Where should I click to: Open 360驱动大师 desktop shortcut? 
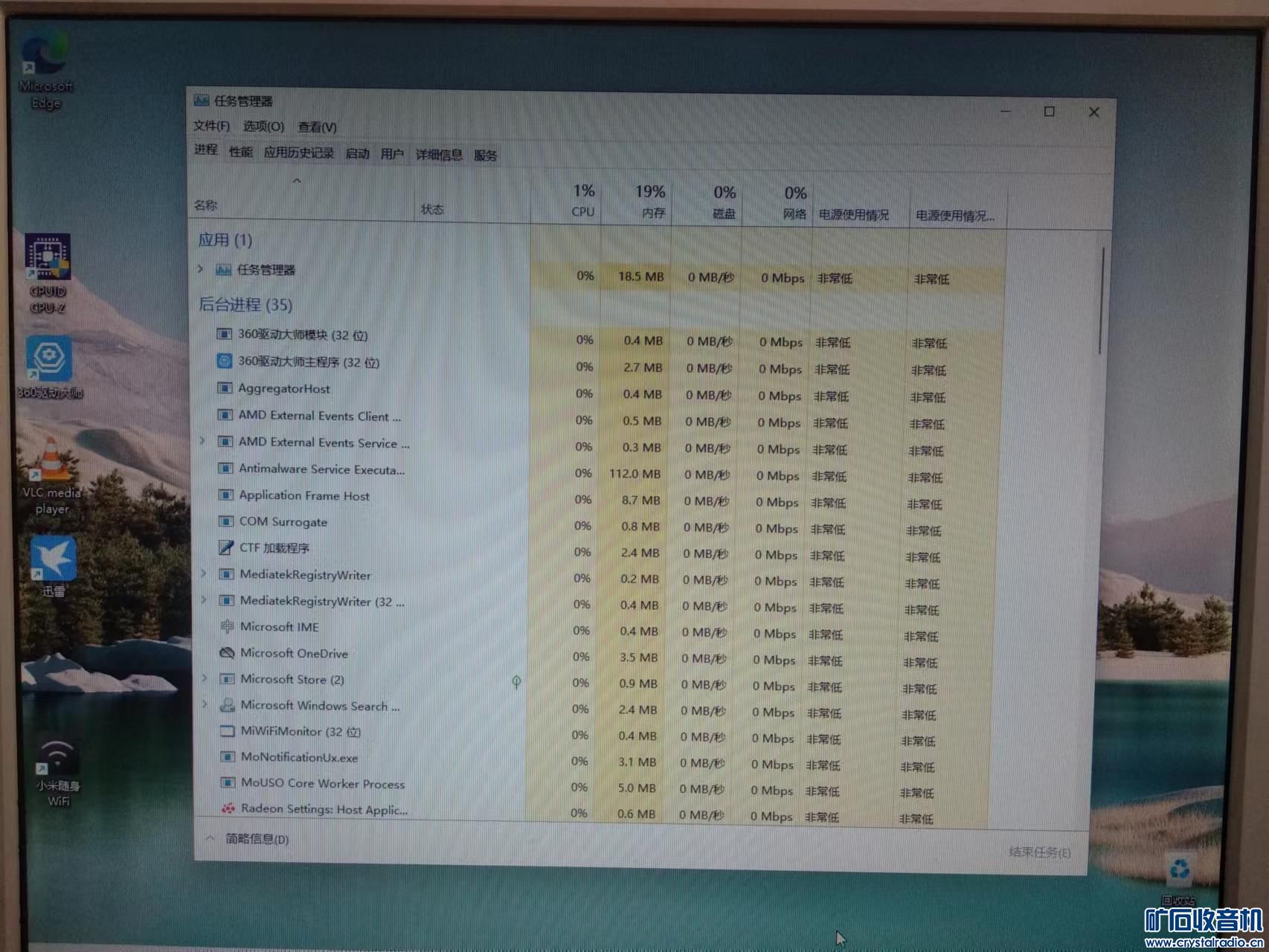(50, 367)
